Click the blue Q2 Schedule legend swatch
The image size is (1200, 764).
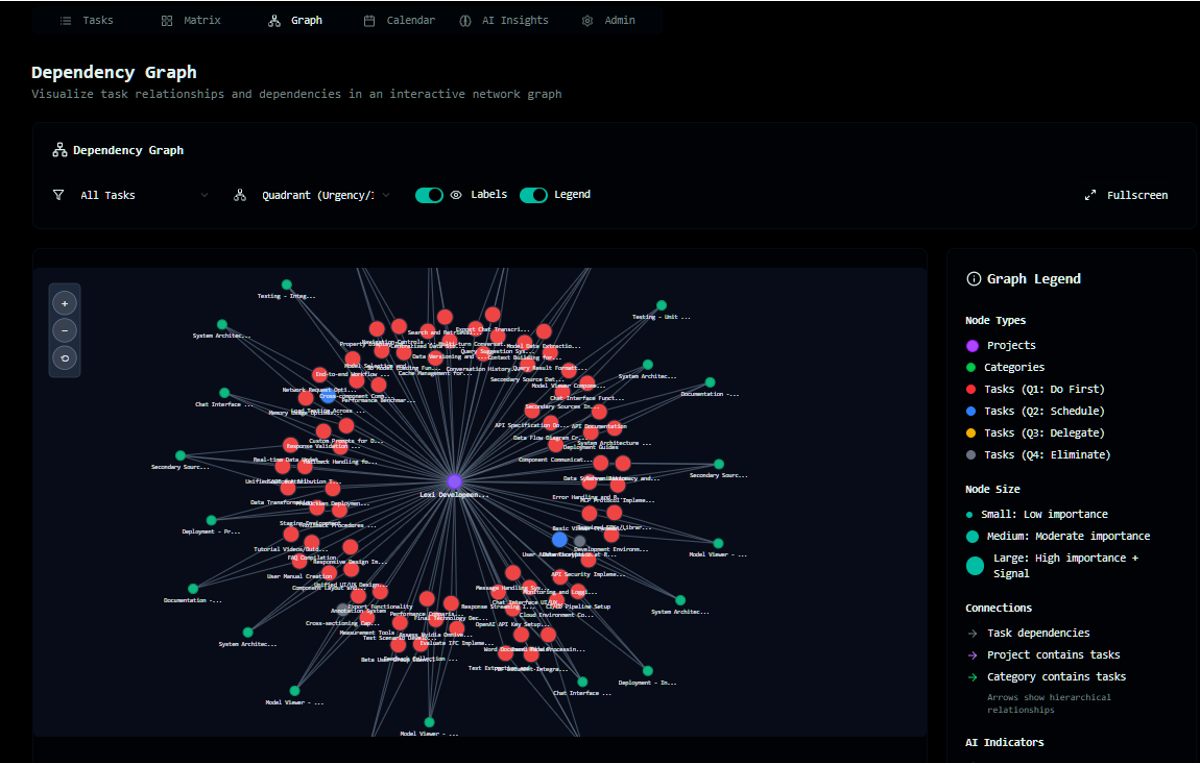pyautogui.click(x=973, y=411)
